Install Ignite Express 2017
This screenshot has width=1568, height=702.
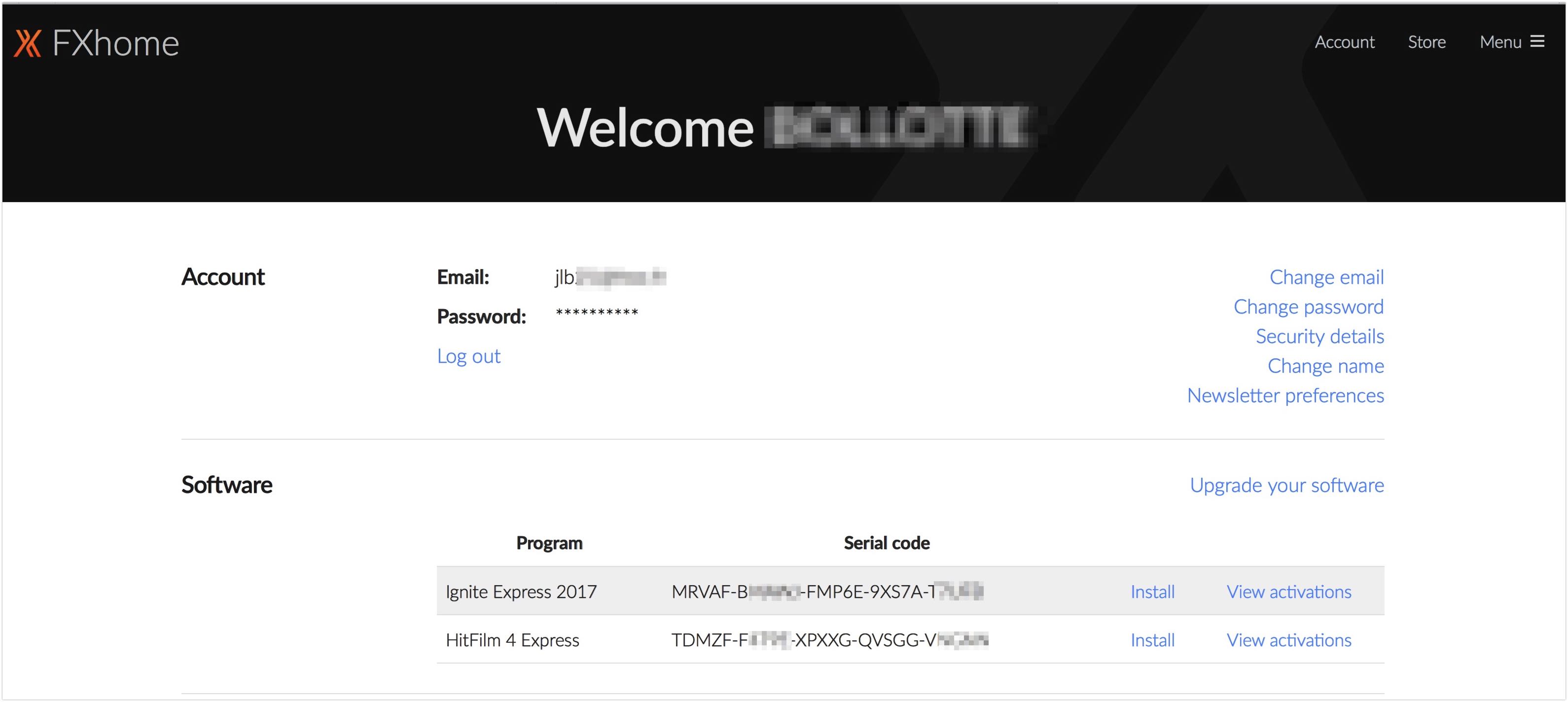tap(1152, 591)
